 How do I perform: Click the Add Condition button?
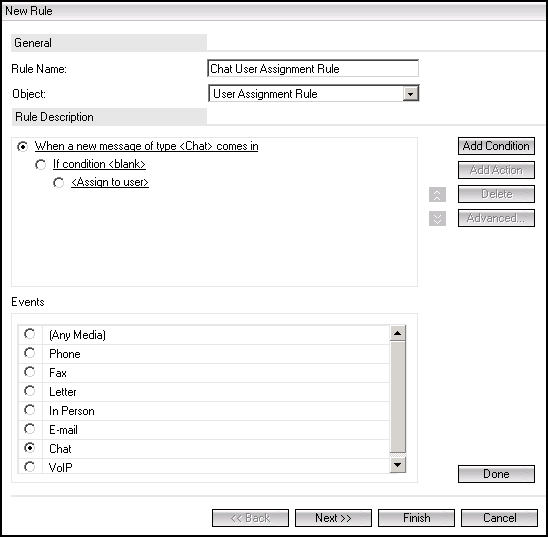pos(496,146)
